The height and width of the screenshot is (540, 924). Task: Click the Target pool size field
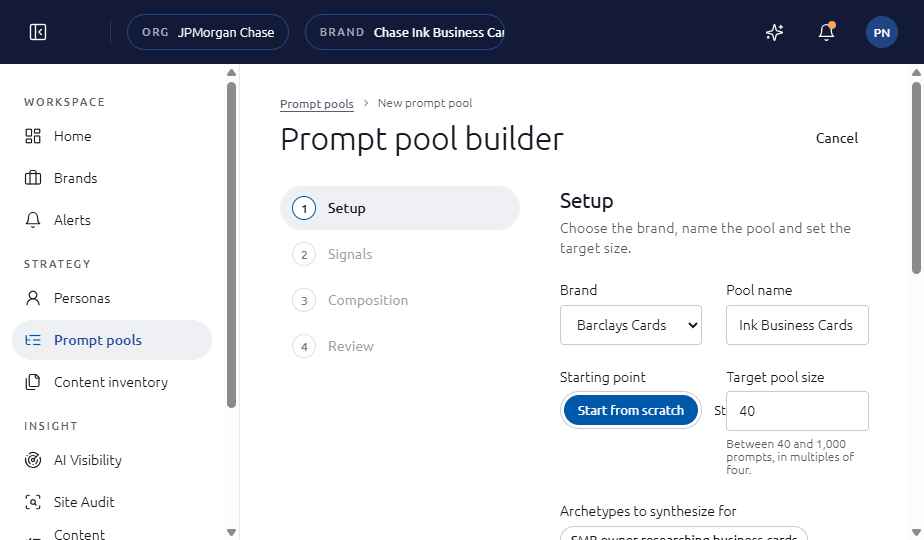tap(797, 411)
